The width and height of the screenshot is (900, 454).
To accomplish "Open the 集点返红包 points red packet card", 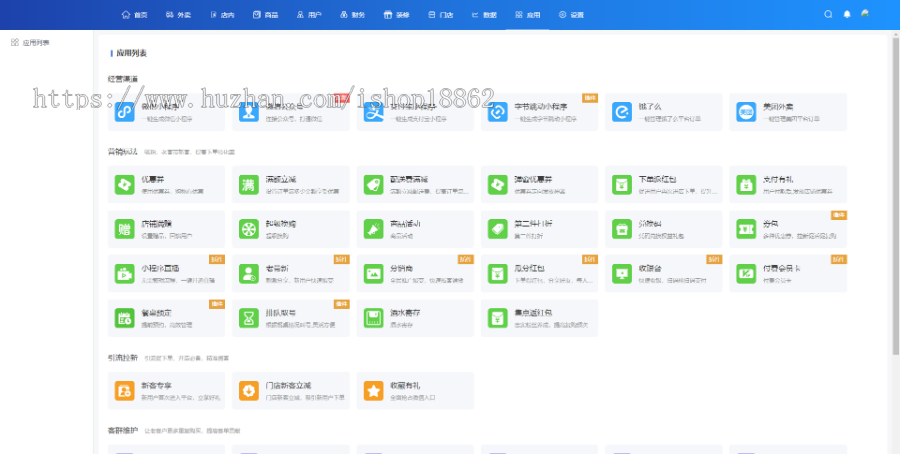I will tap(540, 318).
